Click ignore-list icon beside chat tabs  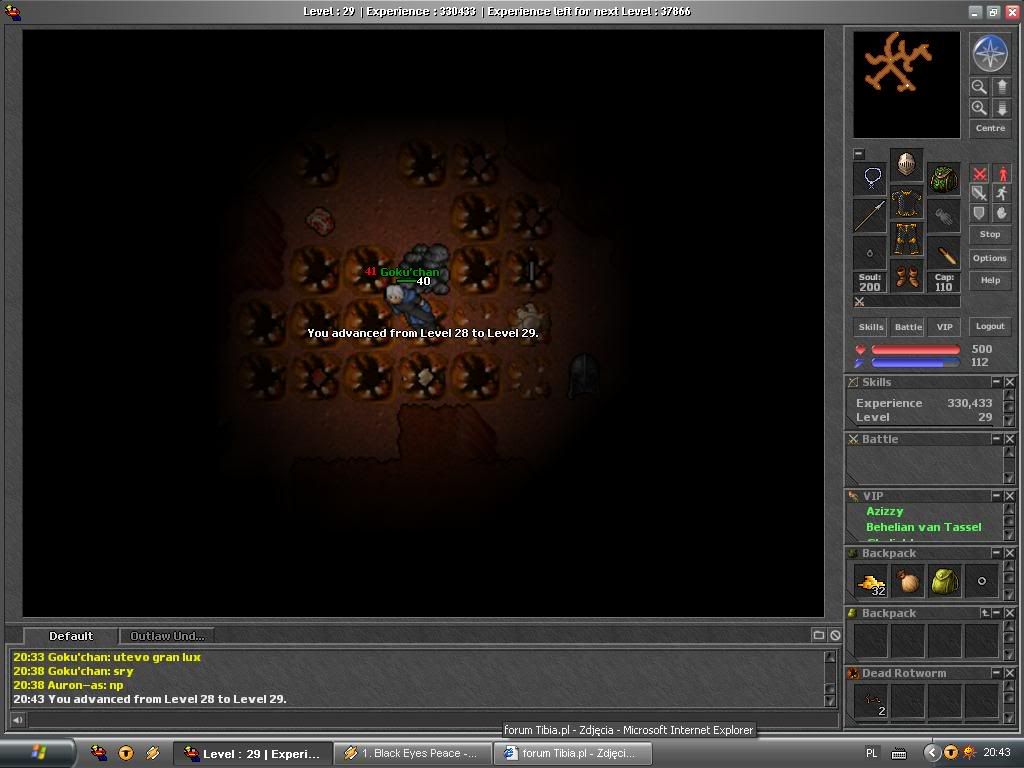pos(835,635)
